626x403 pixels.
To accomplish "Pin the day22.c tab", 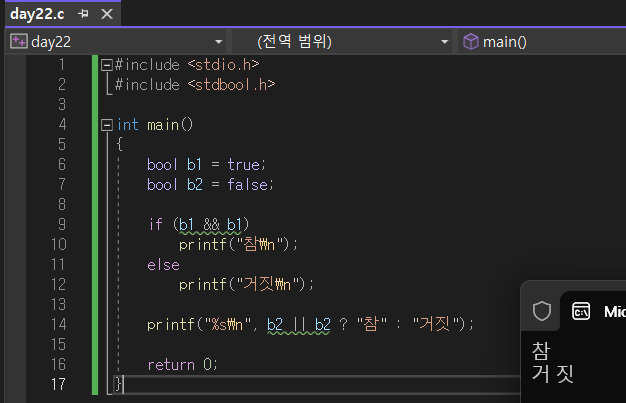I will tap(83, 14).
